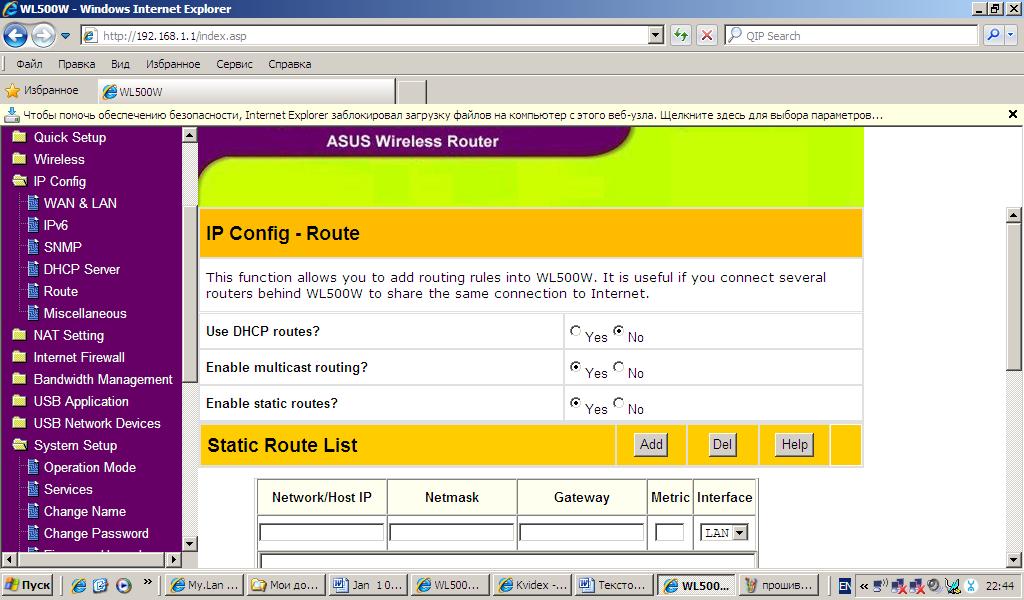Collapse the System Setup folder
The image size is (1024, 600).
click(65, 445)
